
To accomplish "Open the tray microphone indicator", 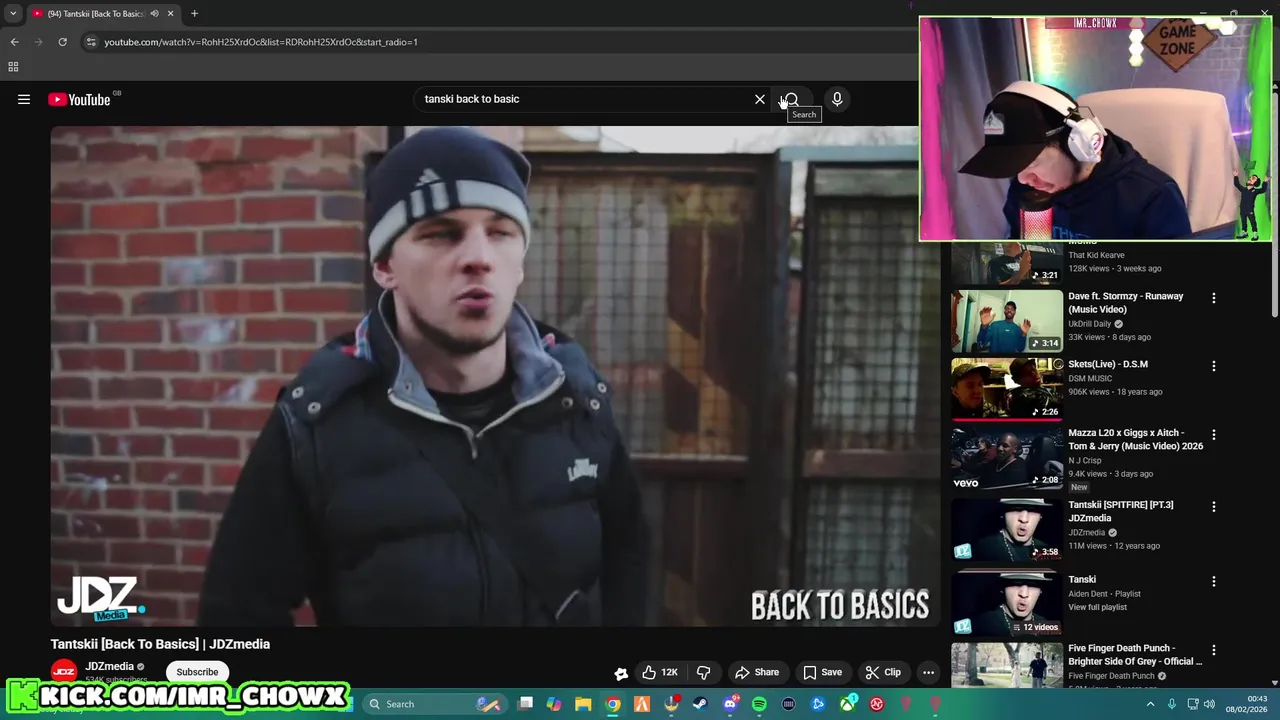I will 1172,704.
